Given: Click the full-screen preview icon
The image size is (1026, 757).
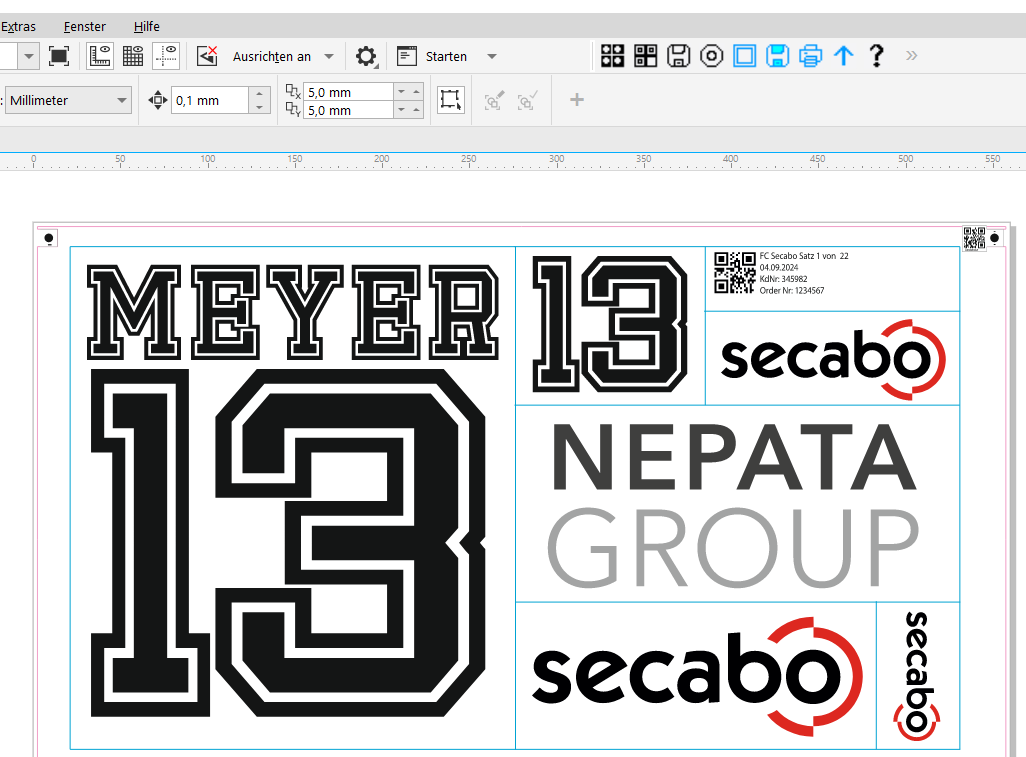Looking at the screenshot, I should tap(59, 56).
